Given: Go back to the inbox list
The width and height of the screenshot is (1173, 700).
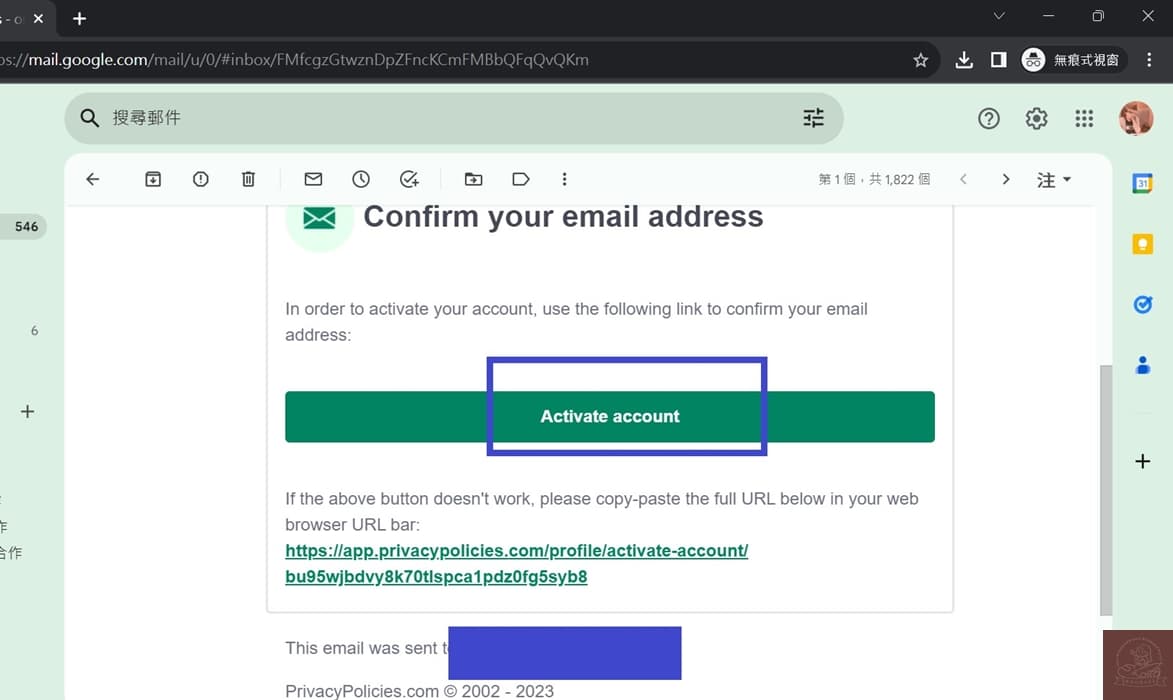Looking at the screenshot, I should (x=93, y=179).
